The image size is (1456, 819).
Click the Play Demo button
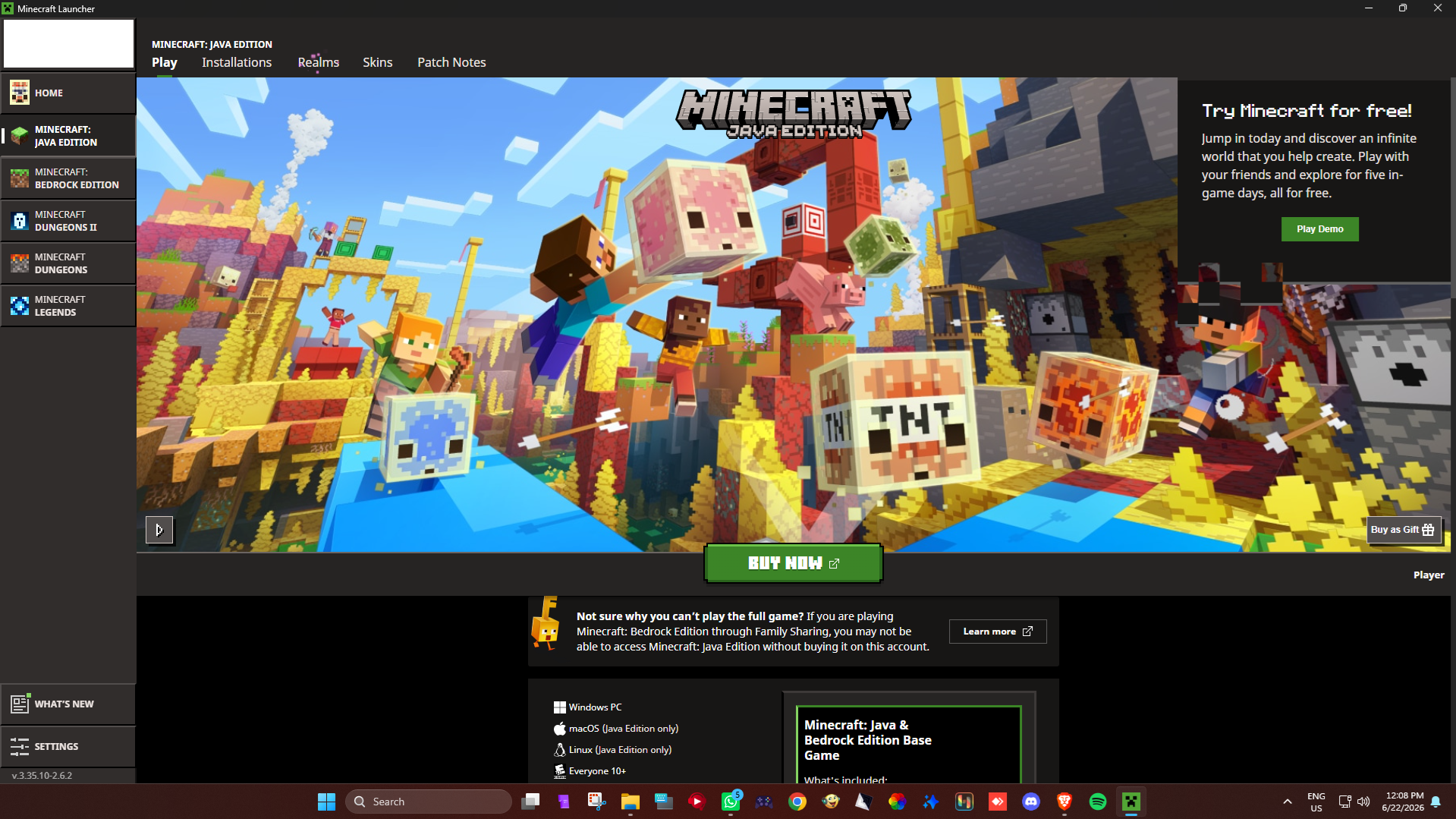point(1320,228)
